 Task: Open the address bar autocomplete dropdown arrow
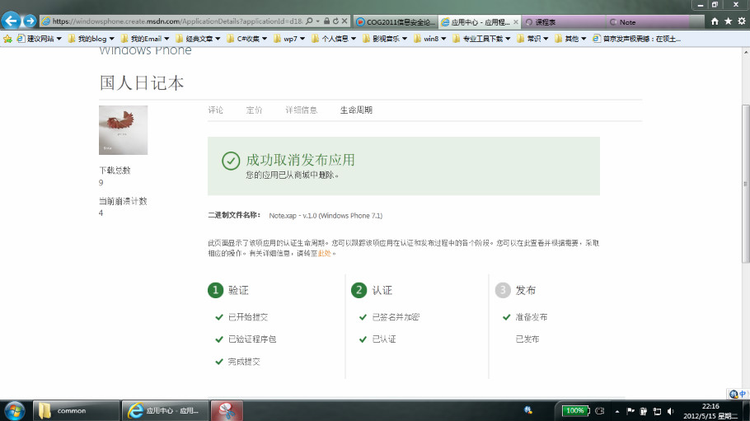318,22
